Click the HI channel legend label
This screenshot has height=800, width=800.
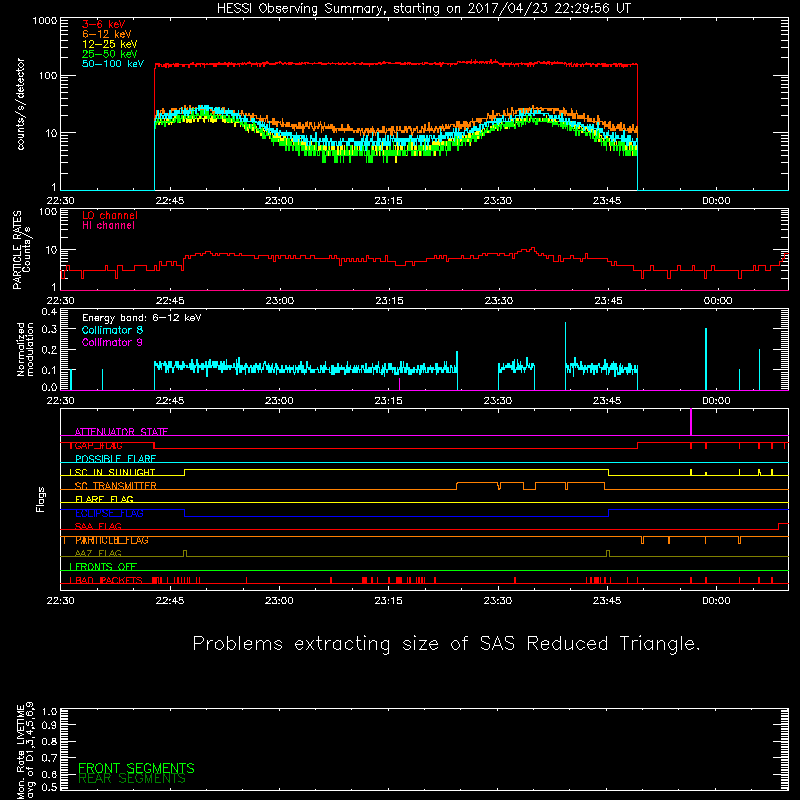click(x=108, y=226)
